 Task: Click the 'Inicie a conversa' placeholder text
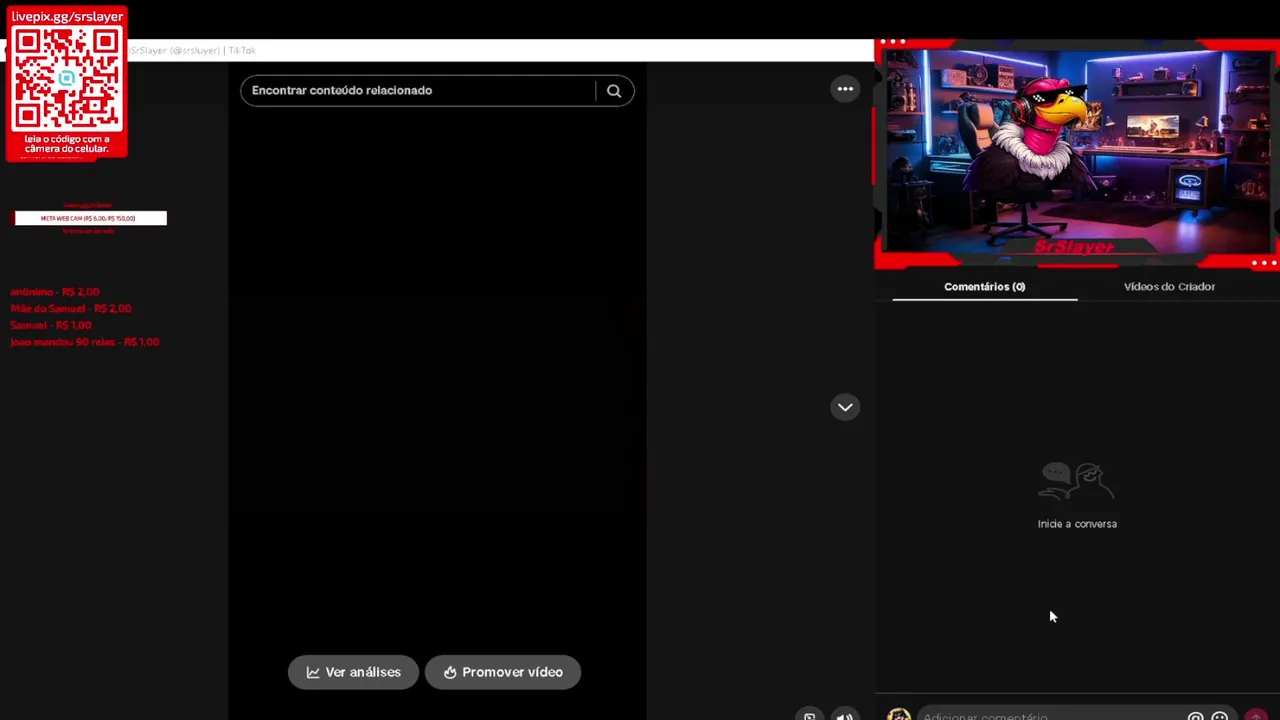click(x=1077, y=524)
